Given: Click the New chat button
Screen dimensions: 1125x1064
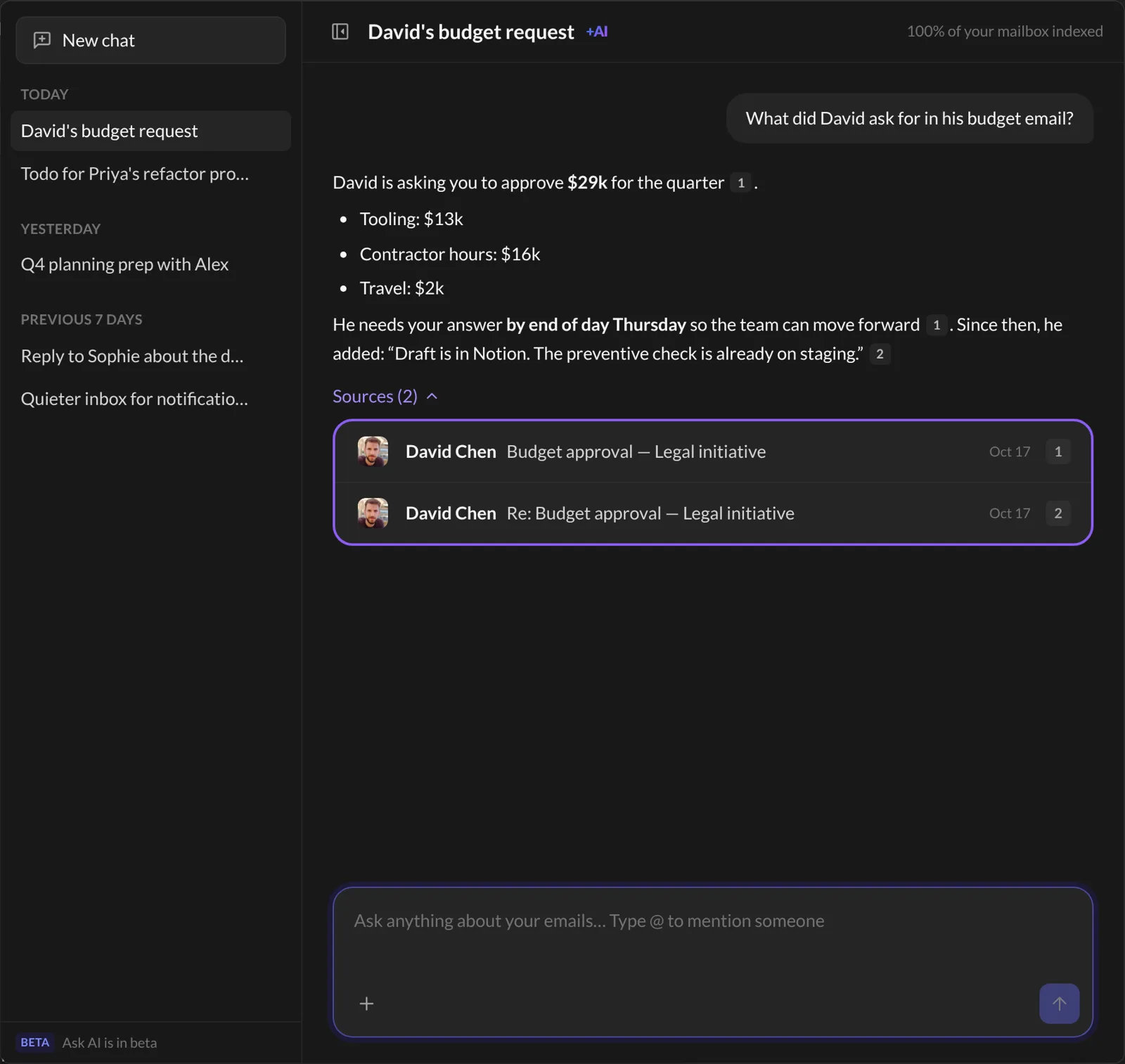Looking at the screenshot, I should [x=150, y=40].
